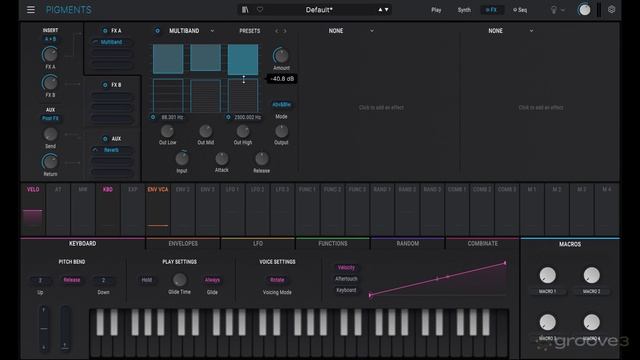Open the ENVELOPES modulation tab
Screen dimensions: 640x360
183,244
